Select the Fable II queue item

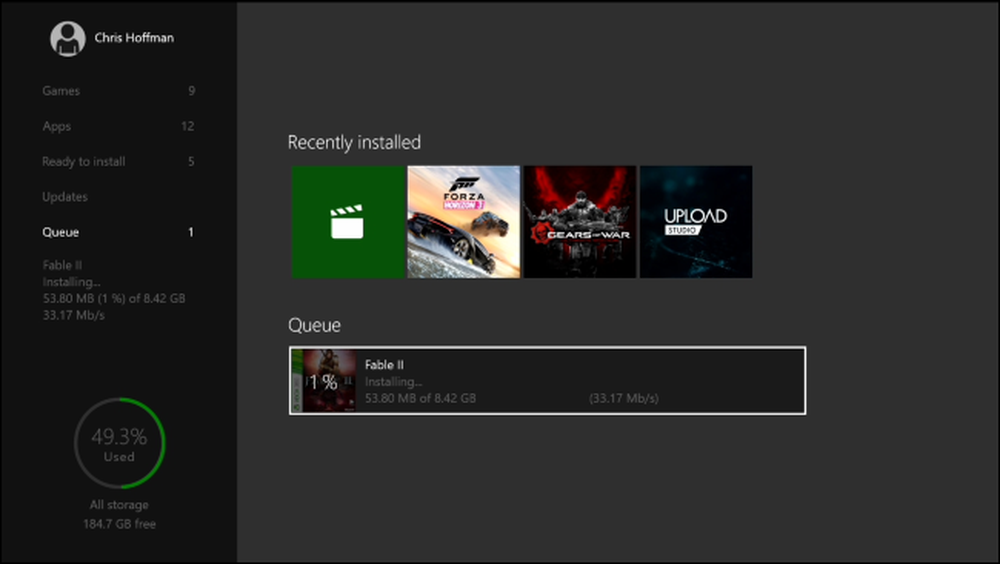[547, 381]
